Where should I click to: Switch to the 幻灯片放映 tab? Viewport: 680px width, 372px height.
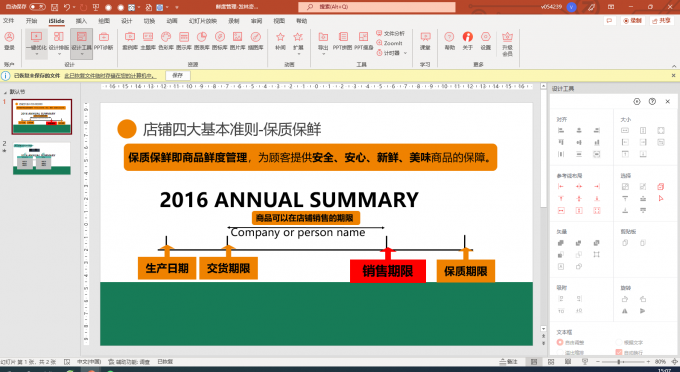(203, 21)
